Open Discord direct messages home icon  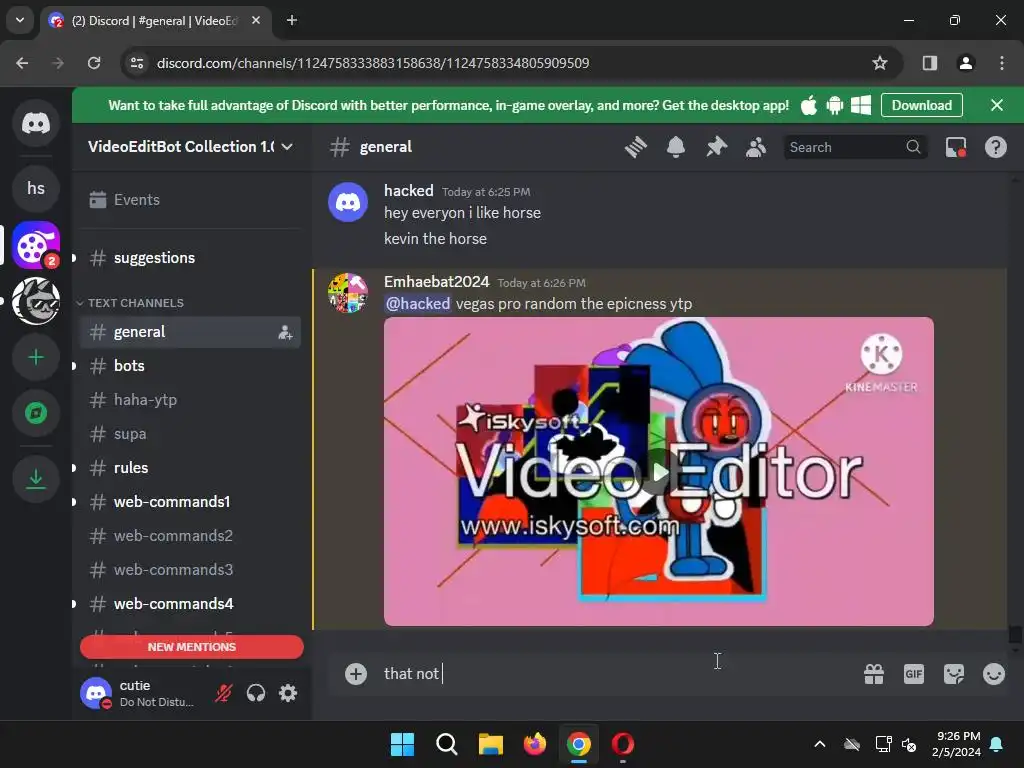coord(36,123)
